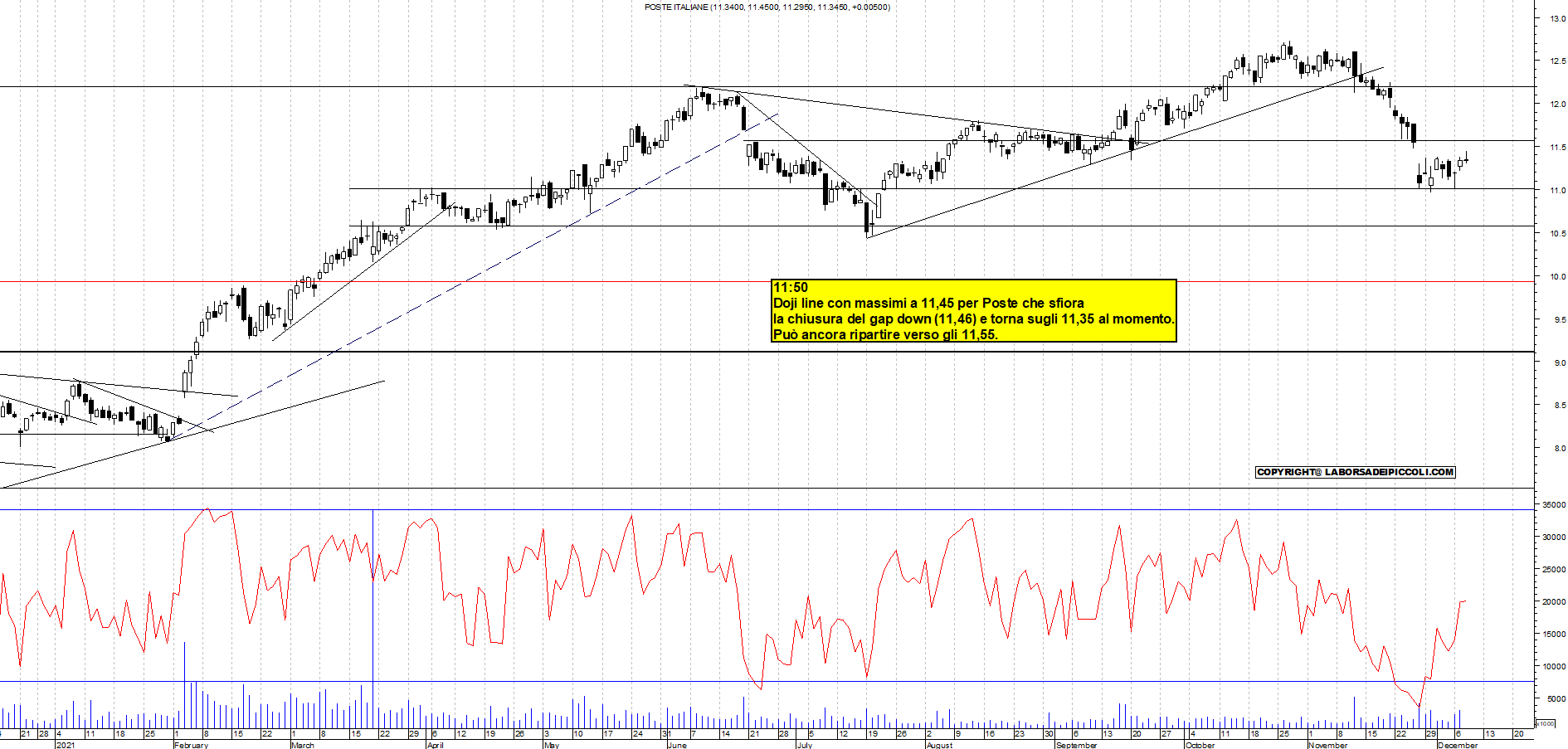Select the 11:50 timestamp in the yellow note
1568x749 pixels.
(791, 288)
